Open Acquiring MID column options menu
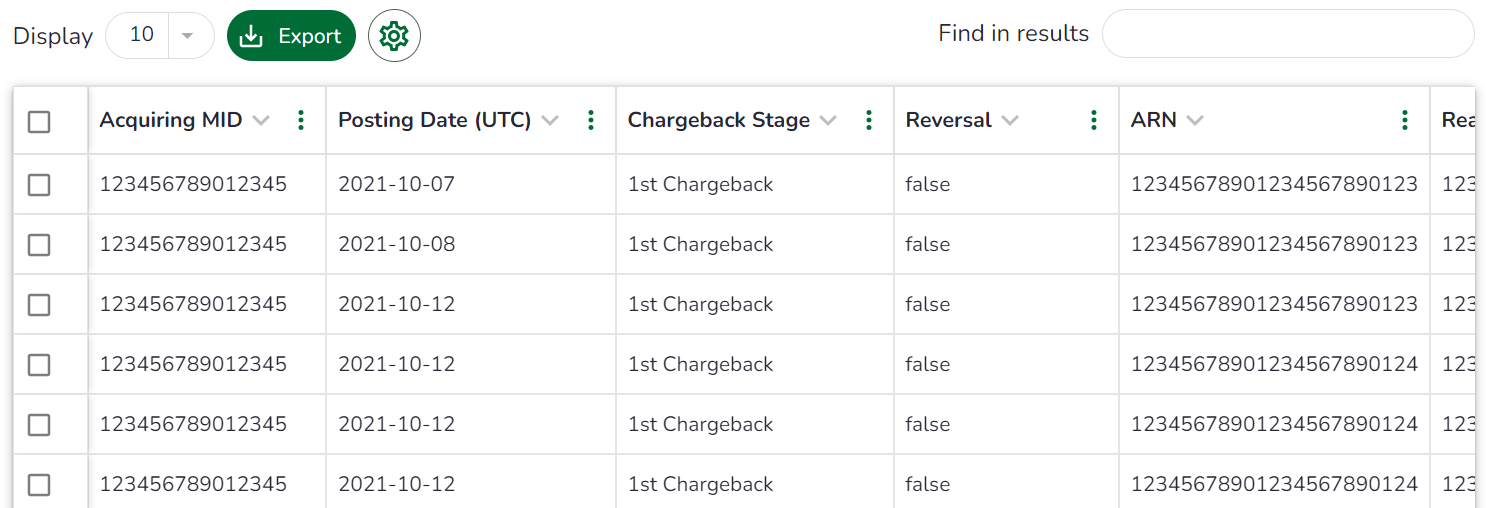The image size is (1486, 508). 301,120
